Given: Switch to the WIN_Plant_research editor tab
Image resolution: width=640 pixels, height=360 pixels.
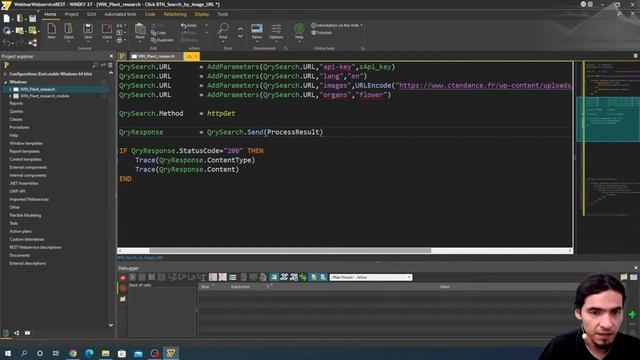Looking at the screenshot, I should (156, 56).
